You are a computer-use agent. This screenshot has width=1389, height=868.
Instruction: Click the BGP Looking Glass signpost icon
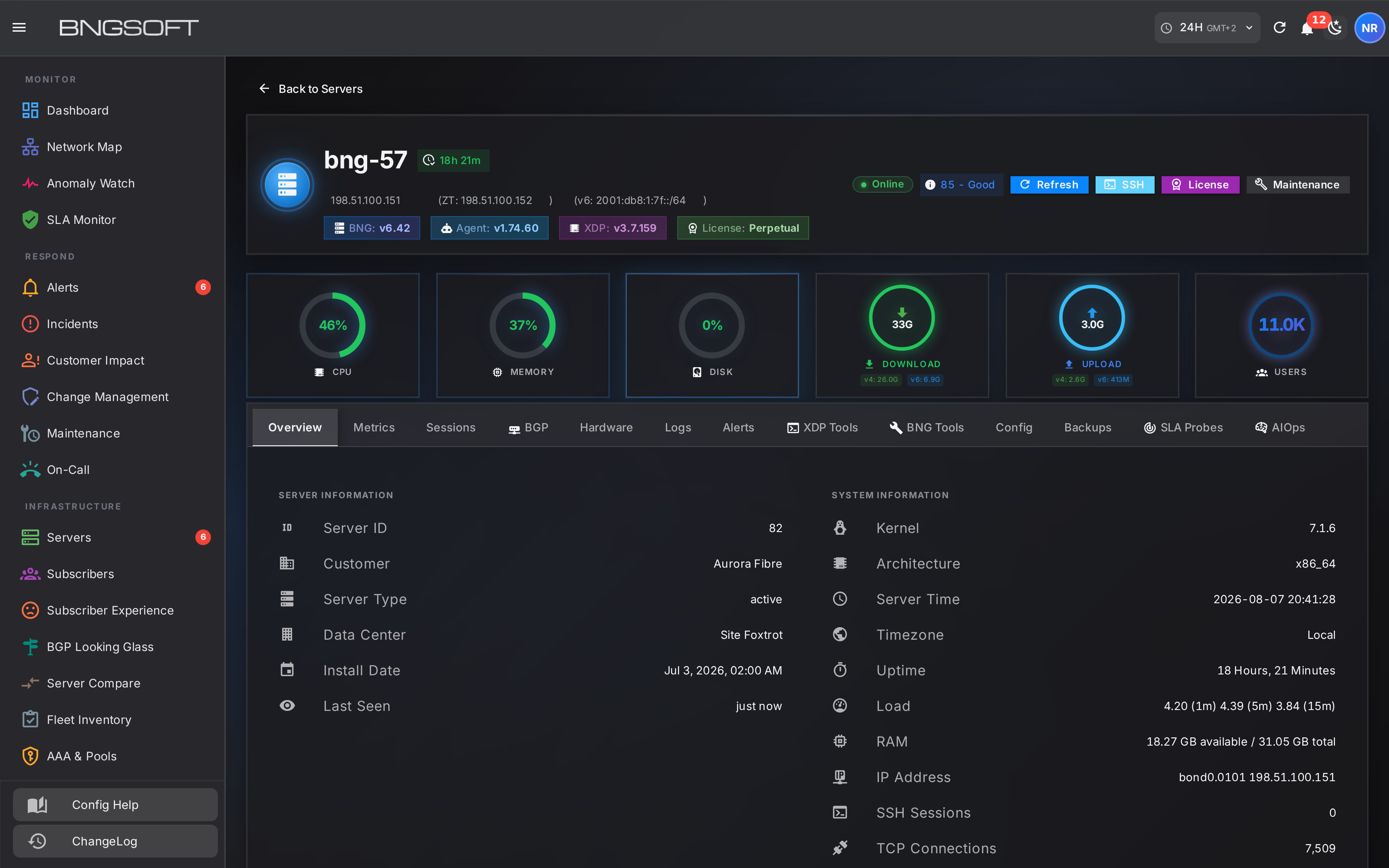(x=30, y=647)
